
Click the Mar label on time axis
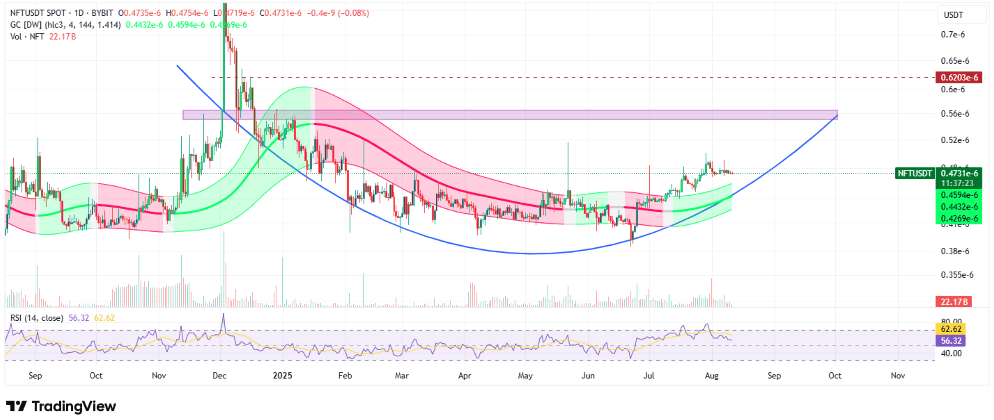click(x=402, y=376)
